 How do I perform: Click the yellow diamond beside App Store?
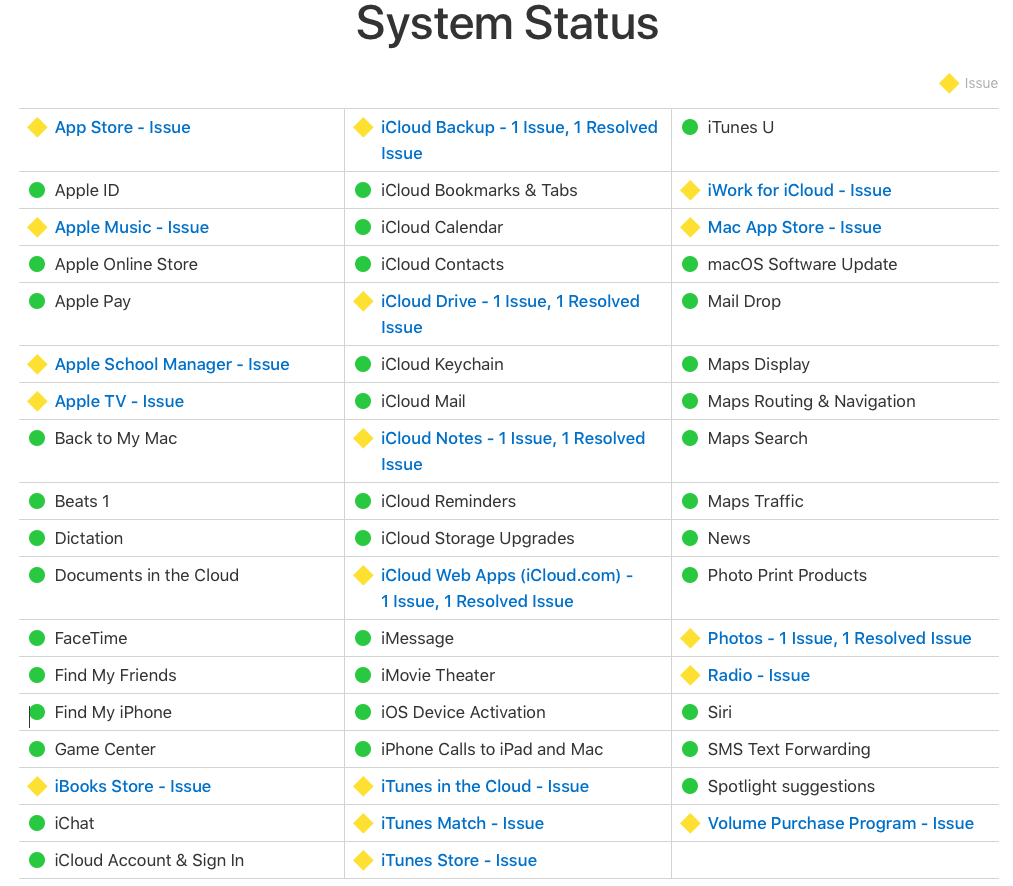click(37, 127)
